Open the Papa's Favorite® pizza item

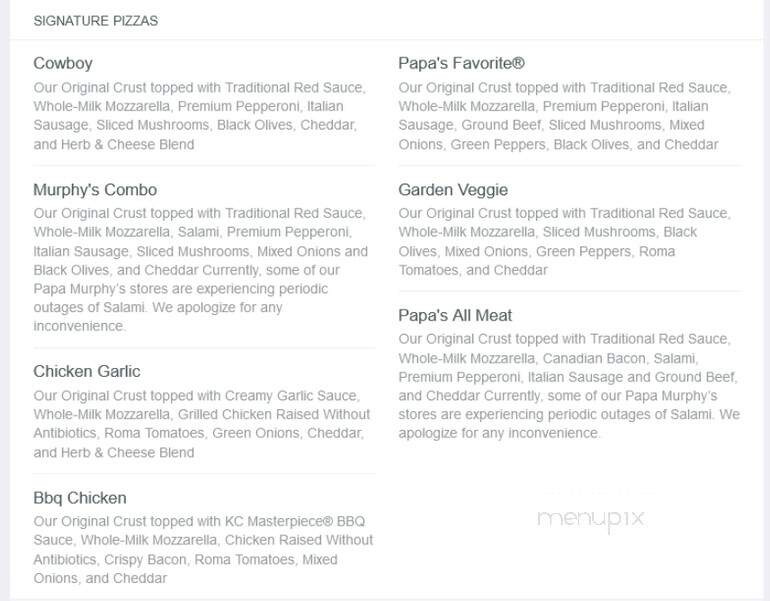click(461, 63)
